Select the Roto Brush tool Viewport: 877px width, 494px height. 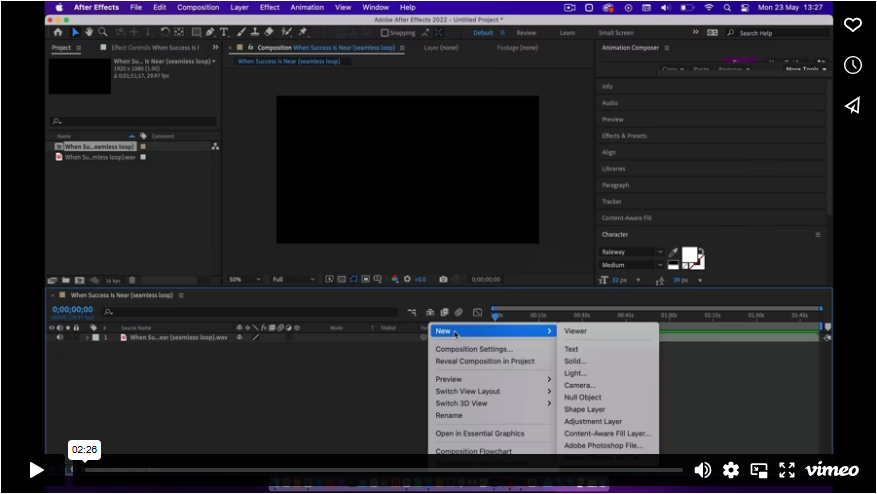(x=286, y=32)
